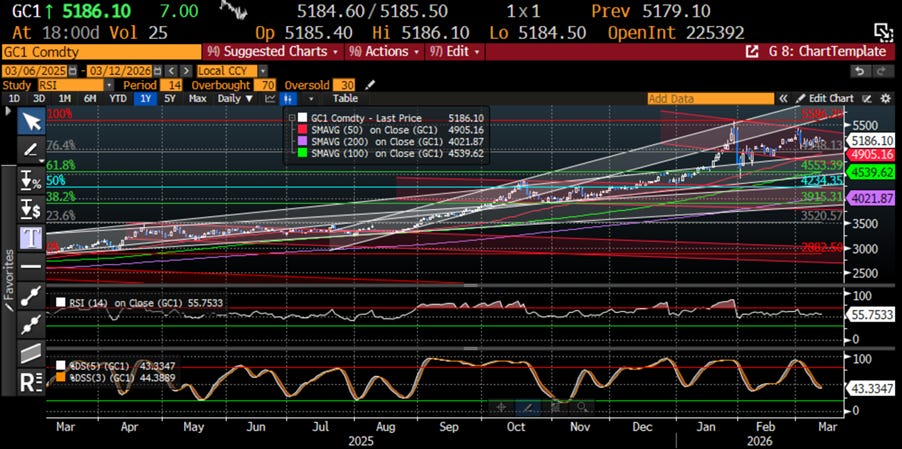Choose the horizontal line tool
Image resolution: width=902 pixels, height=449 pixels.
[x=31, y=266]
